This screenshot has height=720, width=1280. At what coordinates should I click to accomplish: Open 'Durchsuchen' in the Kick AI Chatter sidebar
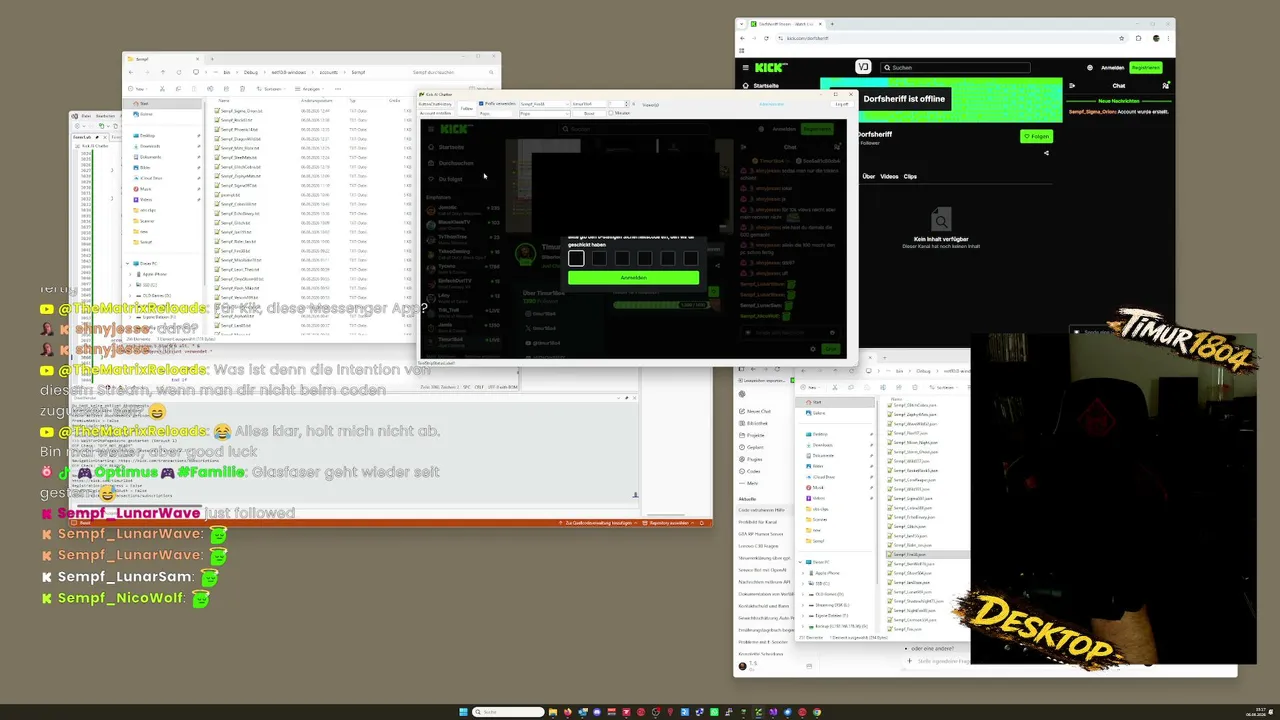pyautogui.click(x=452, y=163)
